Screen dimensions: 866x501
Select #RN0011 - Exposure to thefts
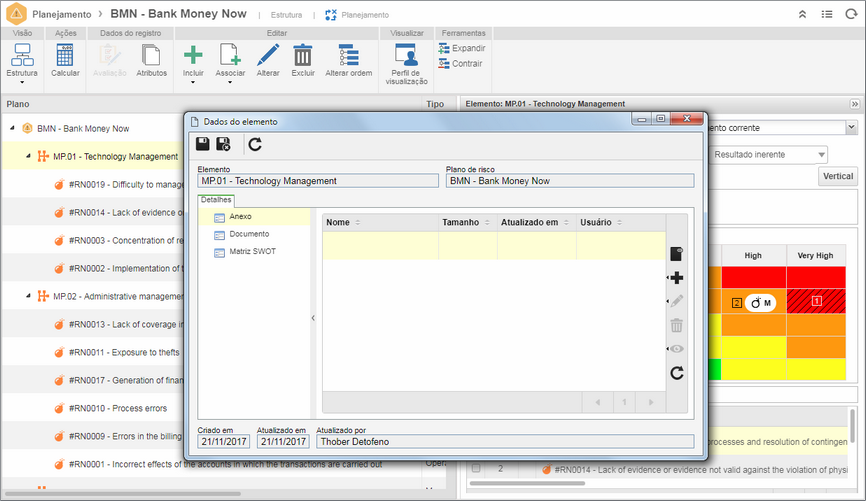pyautogui.click(x=124, y=352)
